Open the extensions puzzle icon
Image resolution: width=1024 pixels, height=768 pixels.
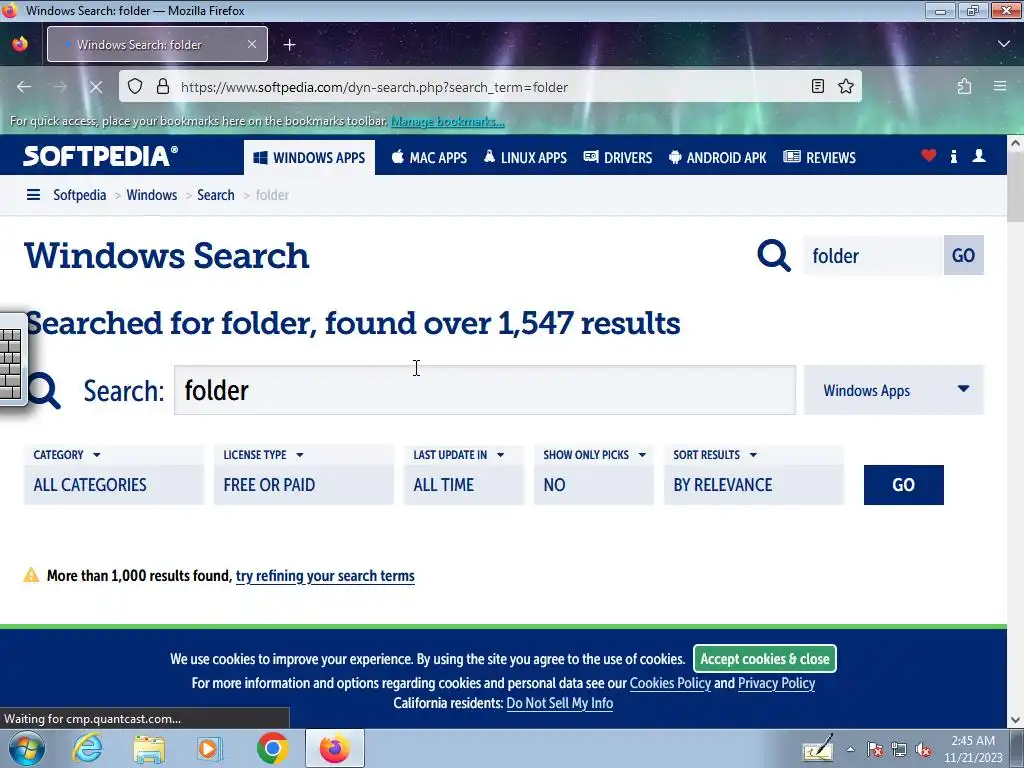point(965,86)
